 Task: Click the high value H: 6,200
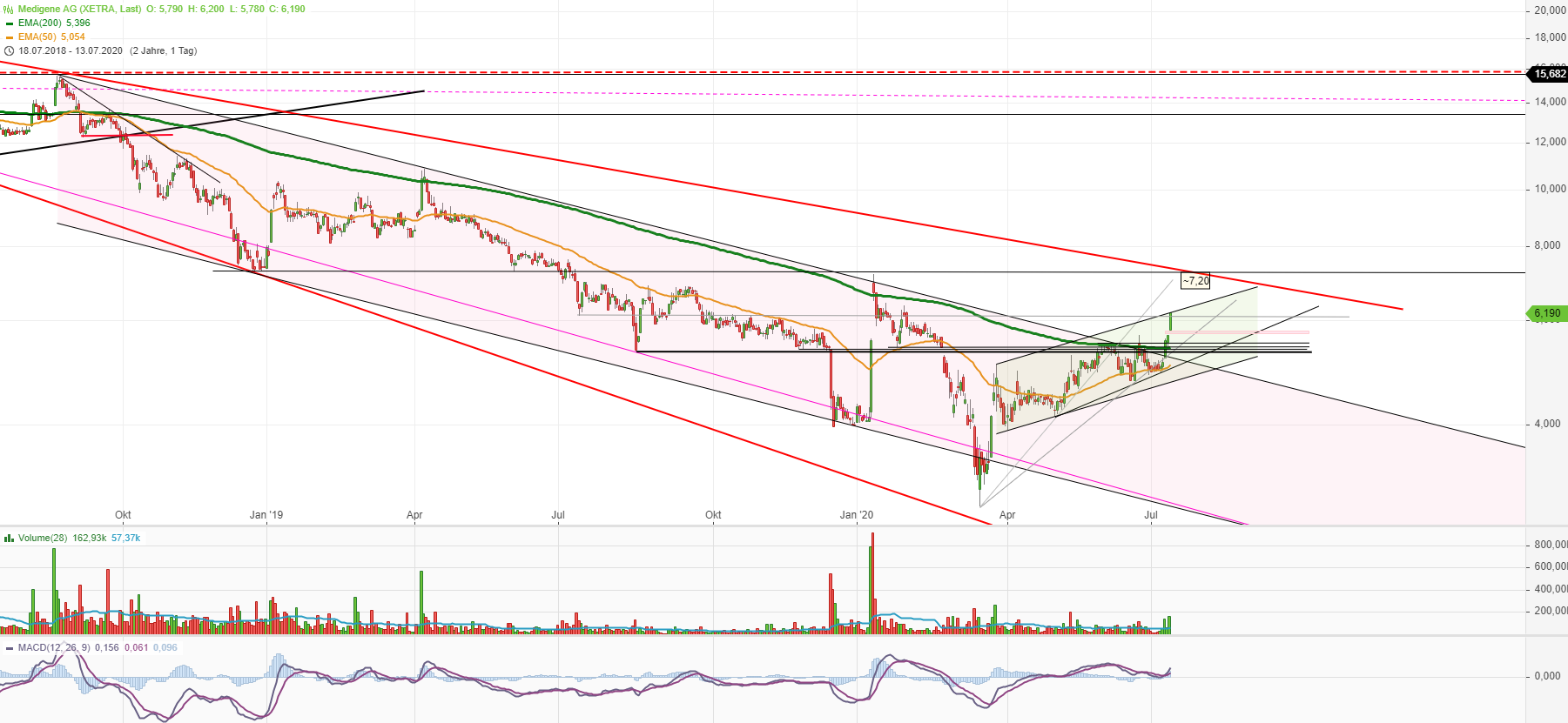(x=206, y=9)
